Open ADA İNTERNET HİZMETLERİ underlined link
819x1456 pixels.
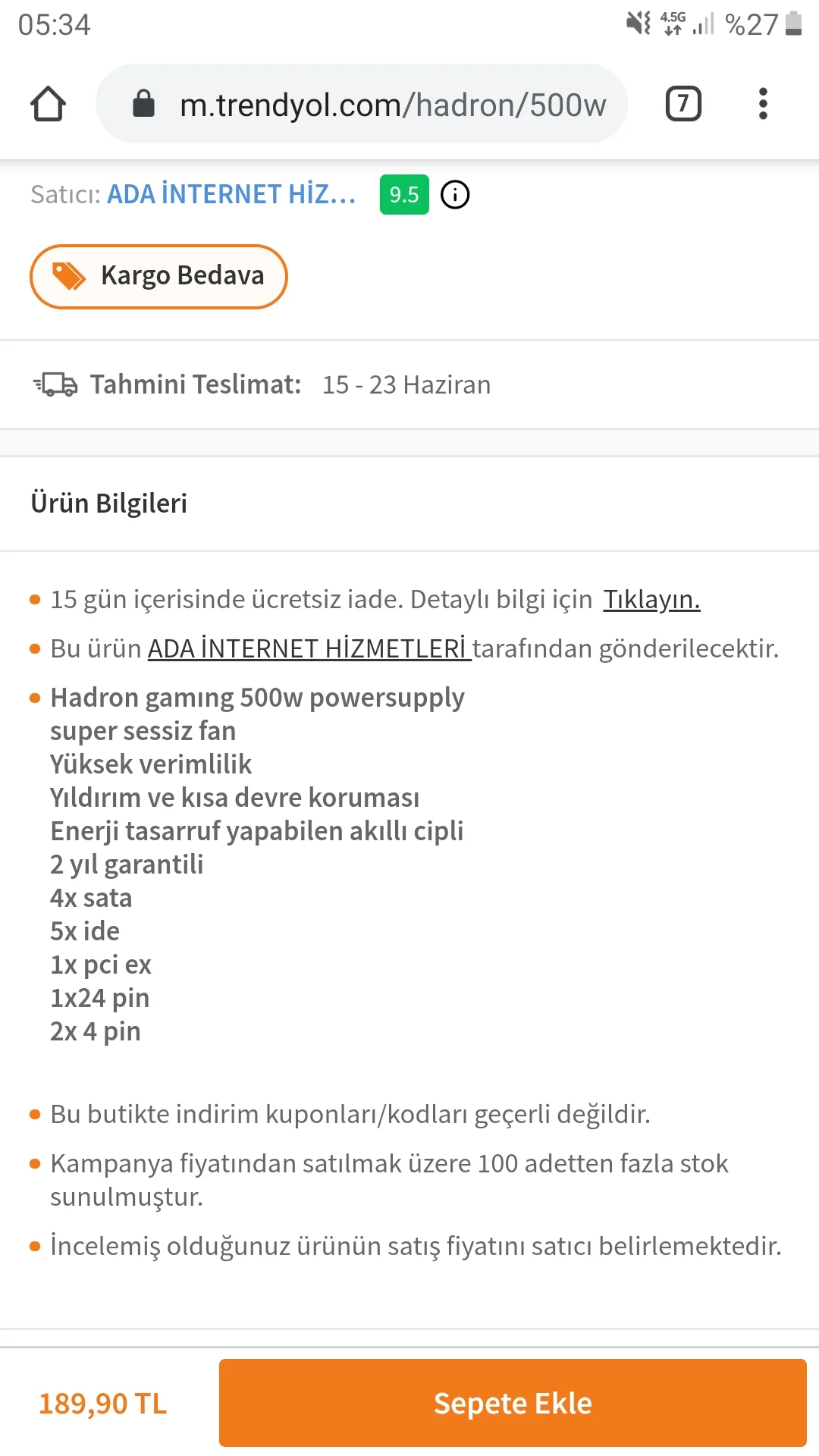pyautogui.click(x=309, y=649)
